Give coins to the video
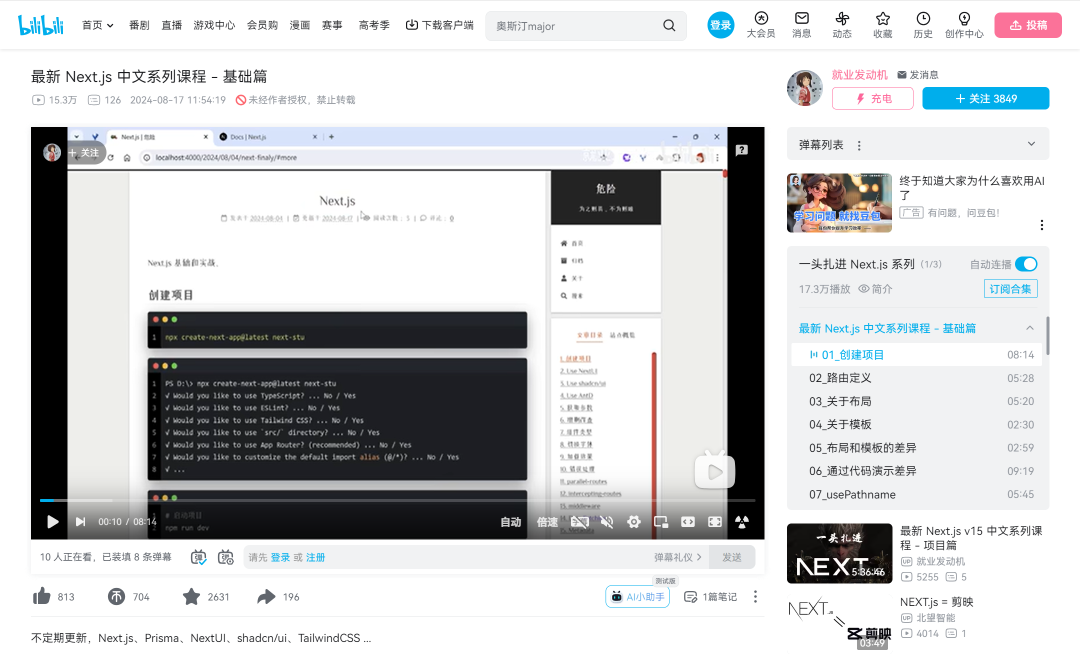Viewport: 1080px width, 654px height. coord(116,596)
